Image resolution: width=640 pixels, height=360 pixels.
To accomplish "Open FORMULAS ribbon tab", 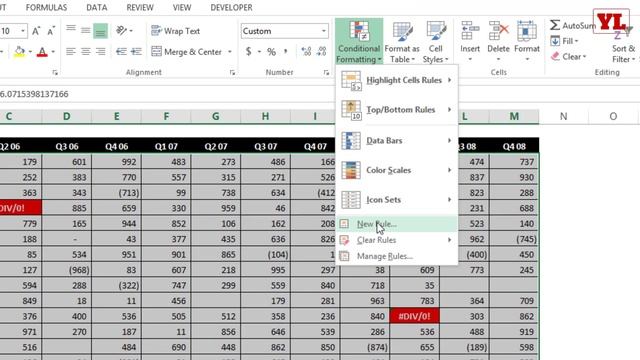I will click(x=46, y=7).
